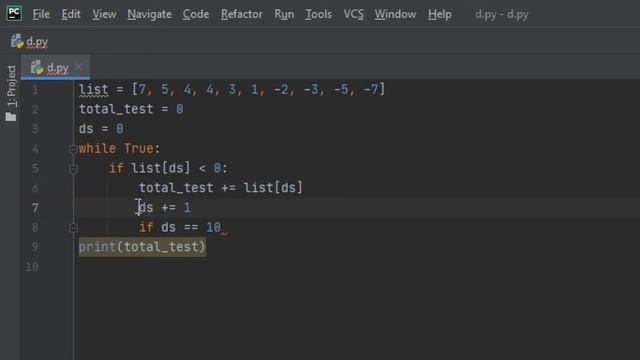The height and width of the screenshot is (360, 640).
Task: Open the Code menu
Action: 196,14
